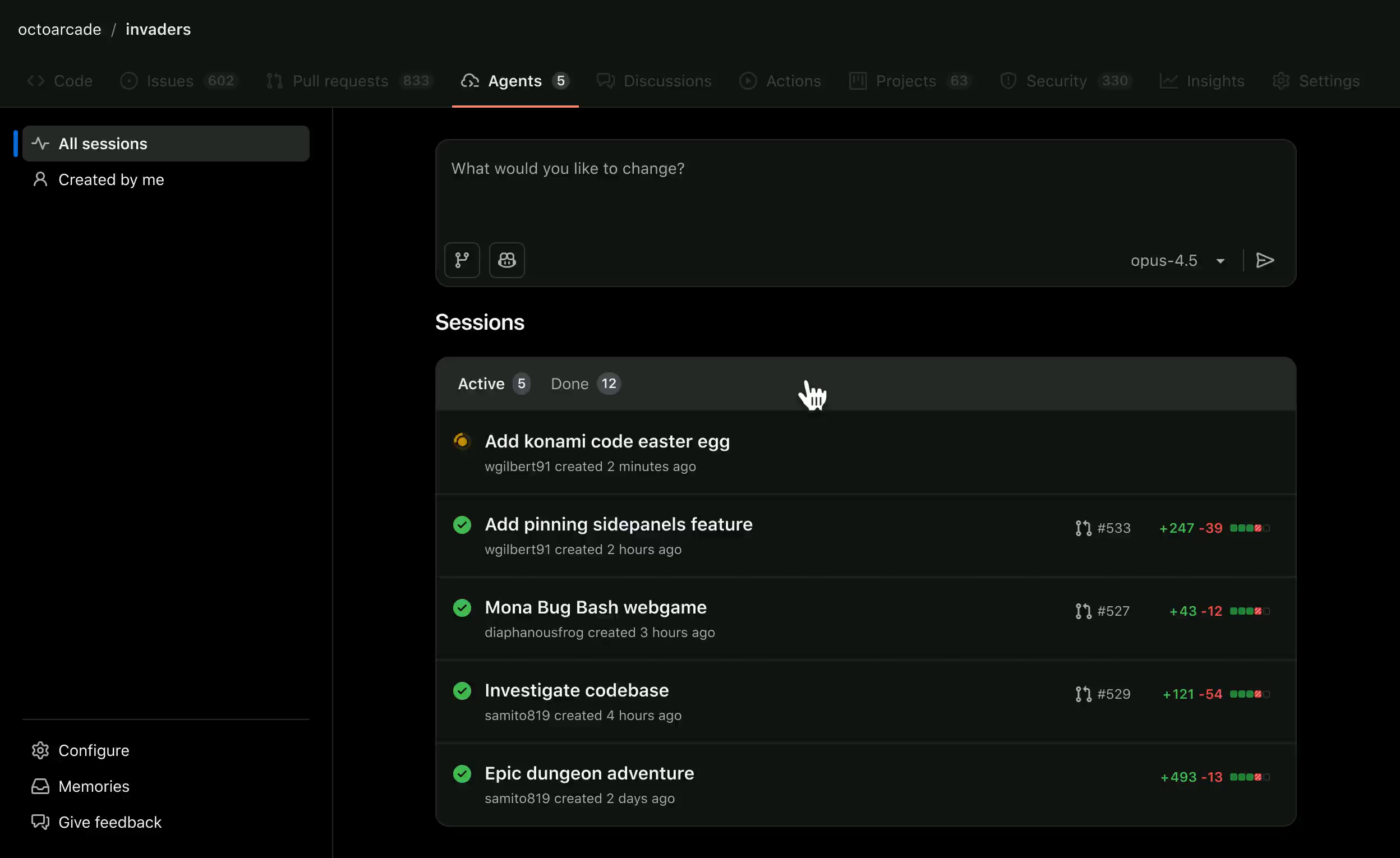The width and height of the screenshot is (1400, 858).
Task: Open the Investigate codebase session
Action: click(x=577, y=690)
